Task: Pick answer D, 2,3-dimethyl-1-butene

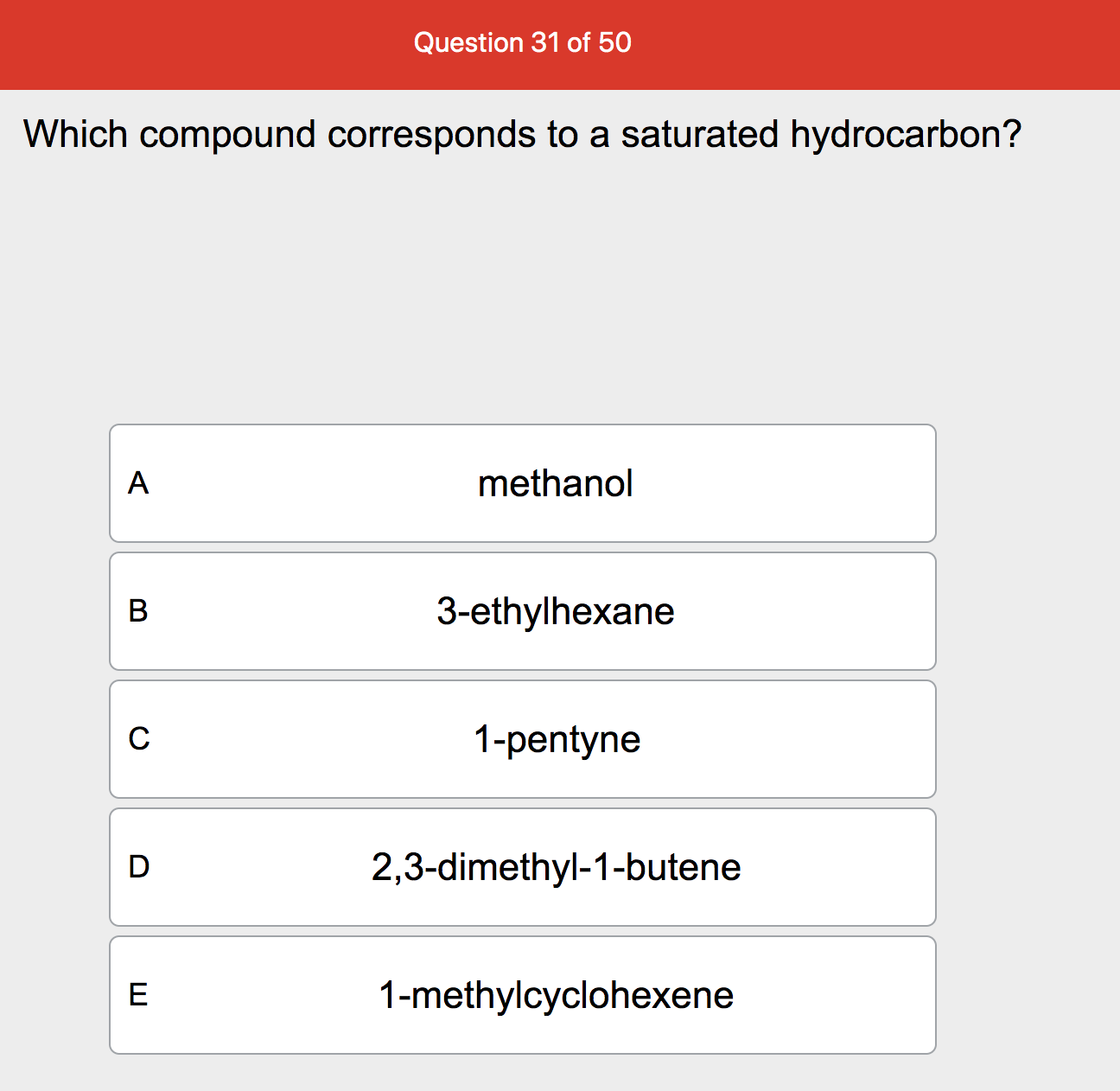Action: click(522, 867)
